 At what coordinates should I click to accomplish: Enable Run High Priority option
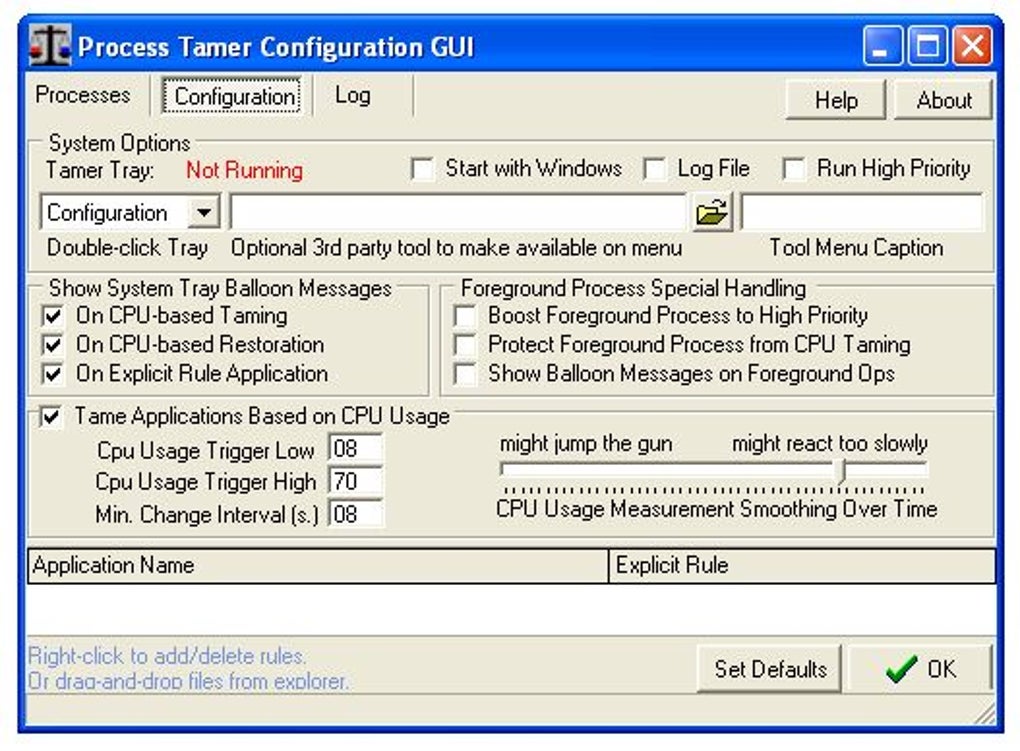point(794,170)
